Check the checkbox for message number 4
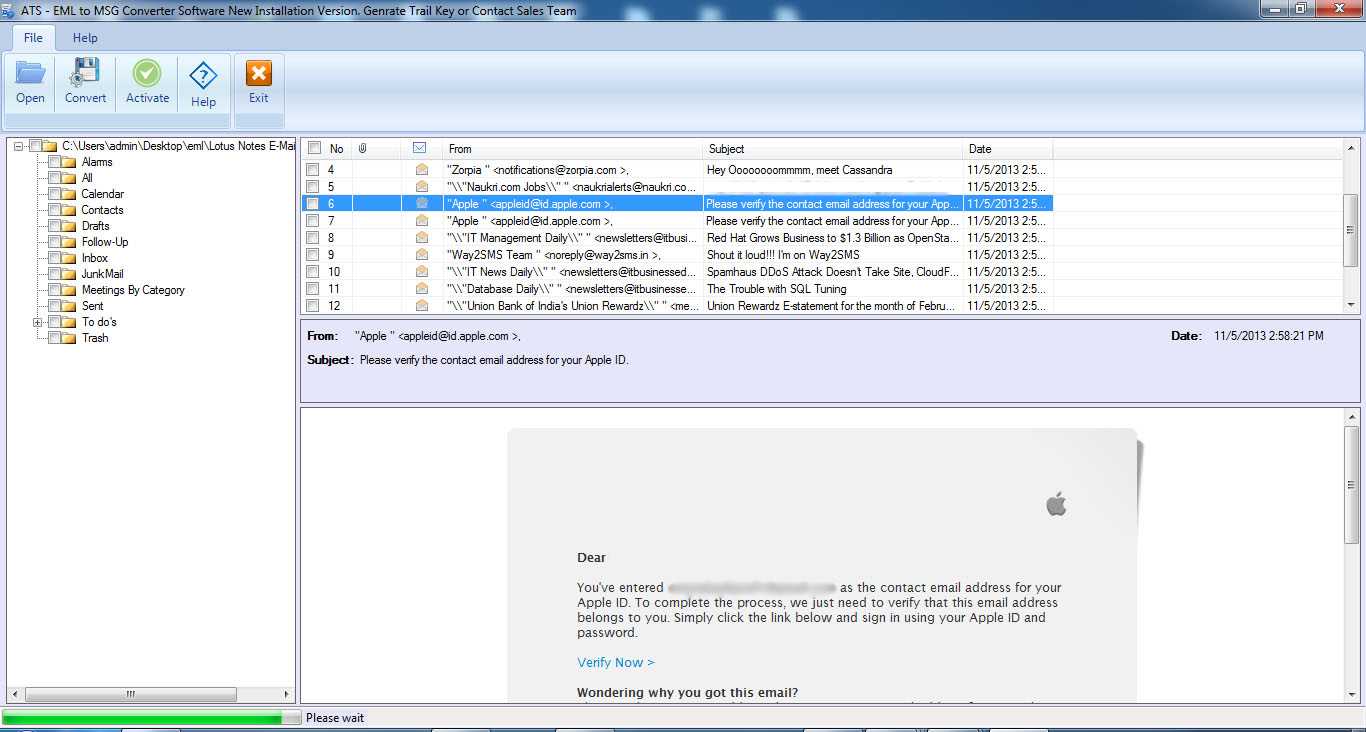The width and height of the screenshot is (1366, 732). 314,170
